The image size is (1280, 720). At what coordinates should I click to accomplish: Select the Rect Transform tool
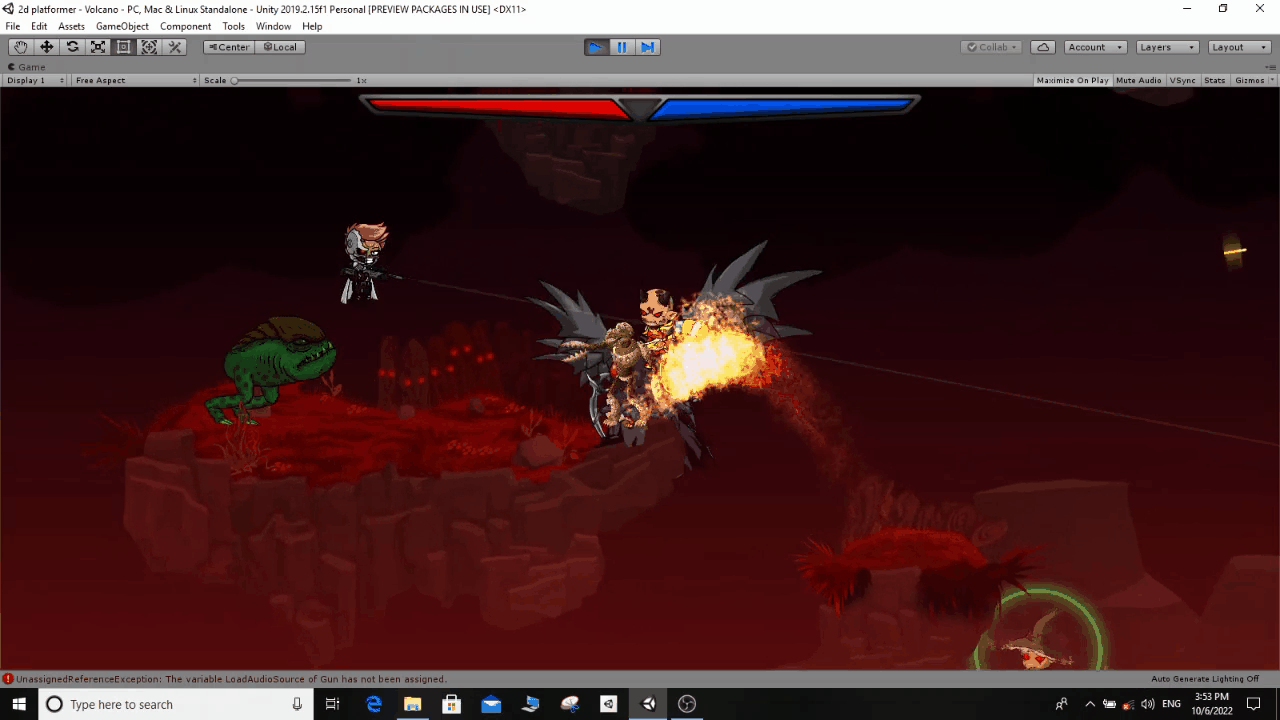tap(123, 46)
